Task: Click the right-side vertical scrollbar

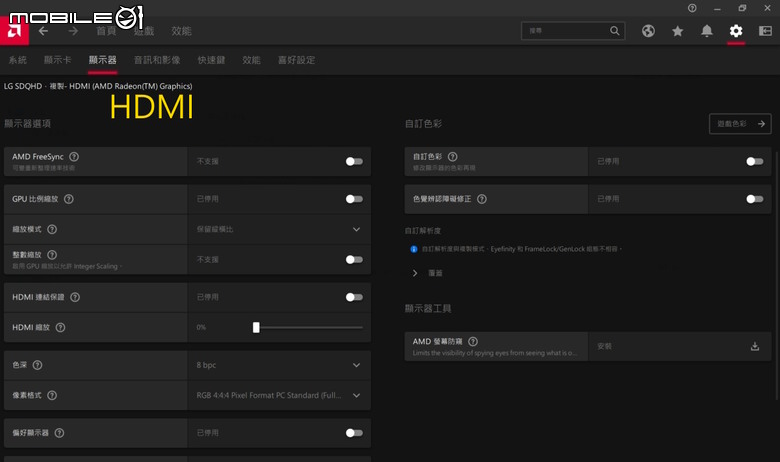Action: click(x=777, y=276)
